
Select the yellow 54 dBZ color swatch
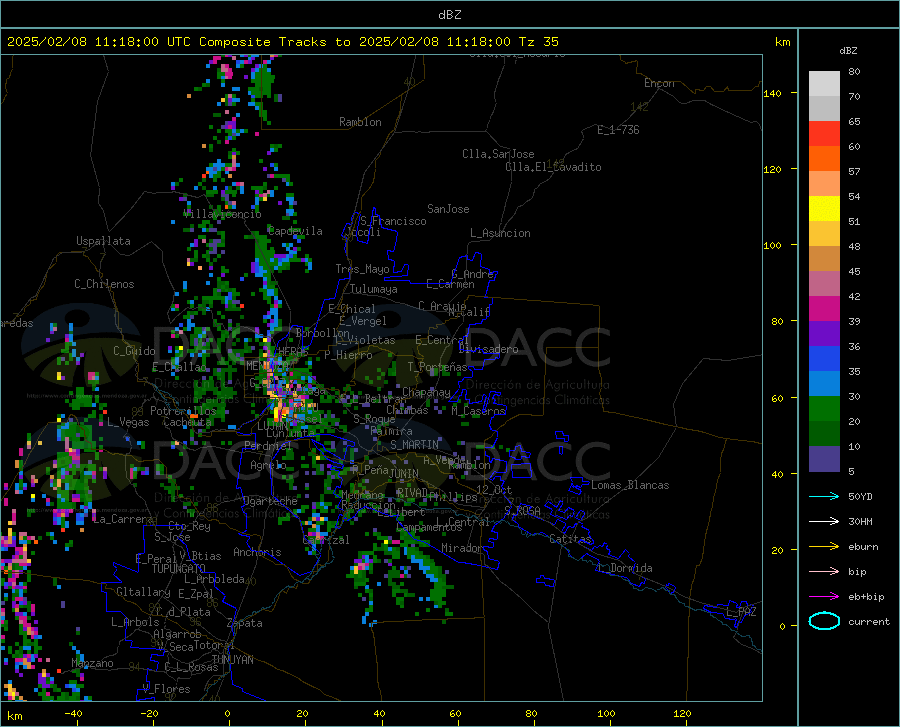coord(824,208)
